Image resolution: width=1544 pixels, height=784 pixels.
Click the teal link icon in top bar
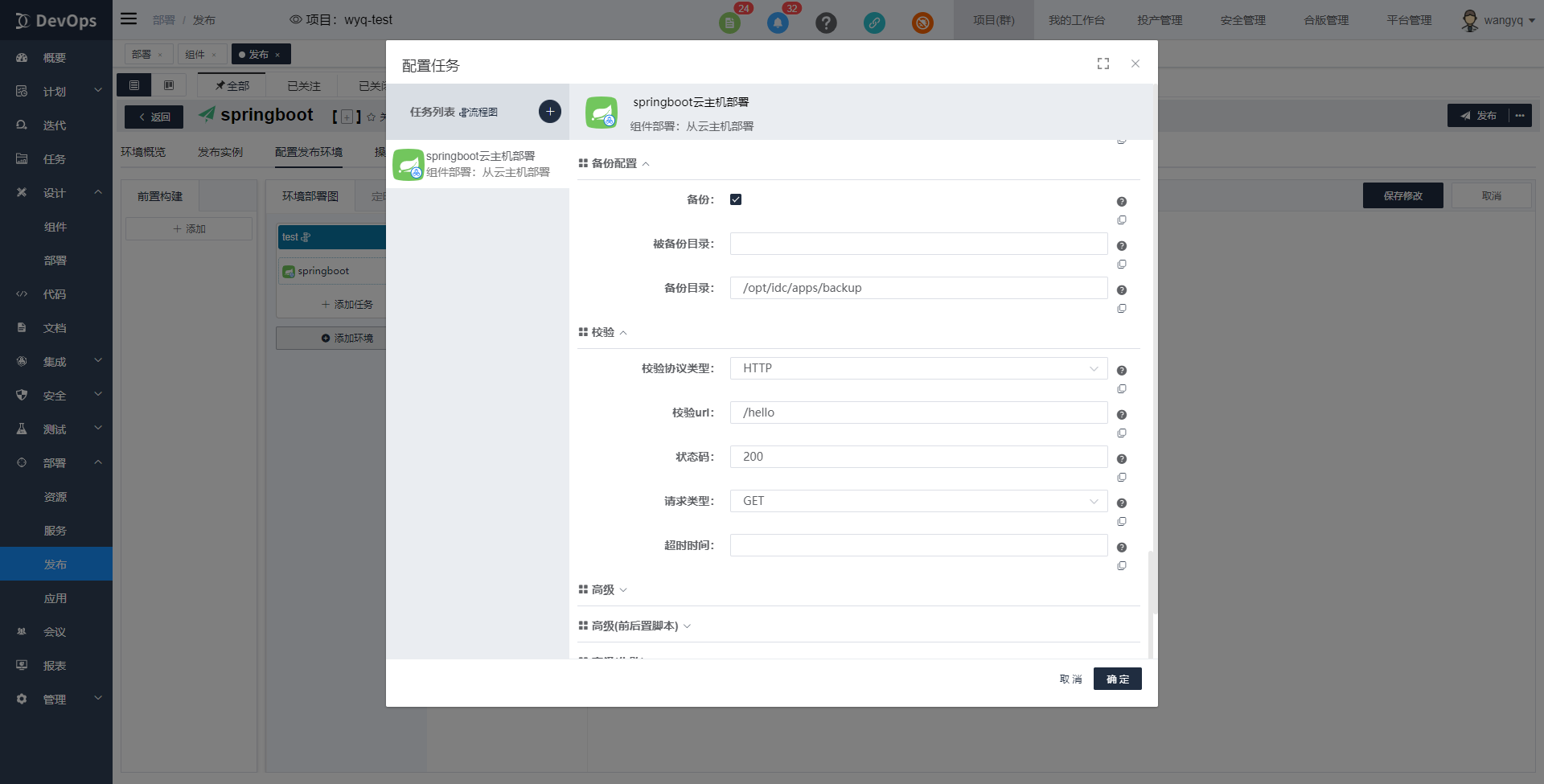874,23
